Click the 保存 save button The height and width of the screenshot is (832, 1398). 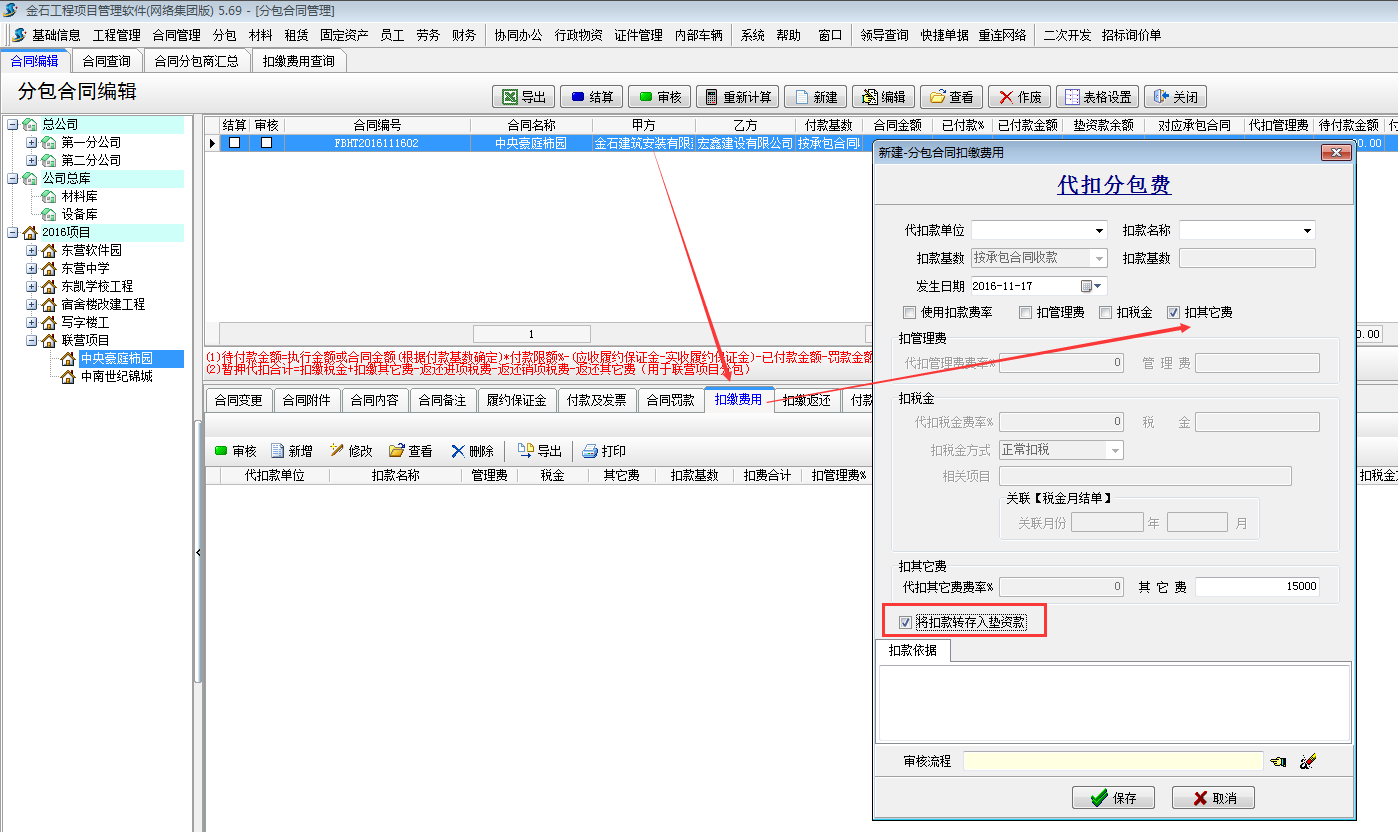(x=1113, y=798)
